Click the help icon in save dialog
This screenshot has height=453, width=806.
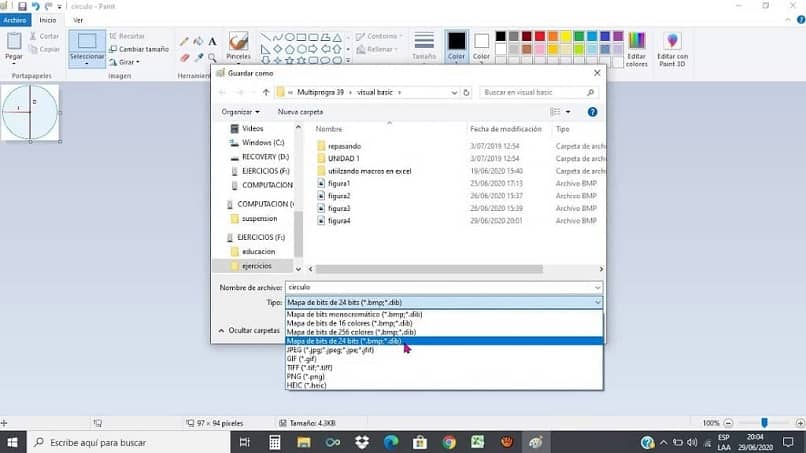coord(592,112)
